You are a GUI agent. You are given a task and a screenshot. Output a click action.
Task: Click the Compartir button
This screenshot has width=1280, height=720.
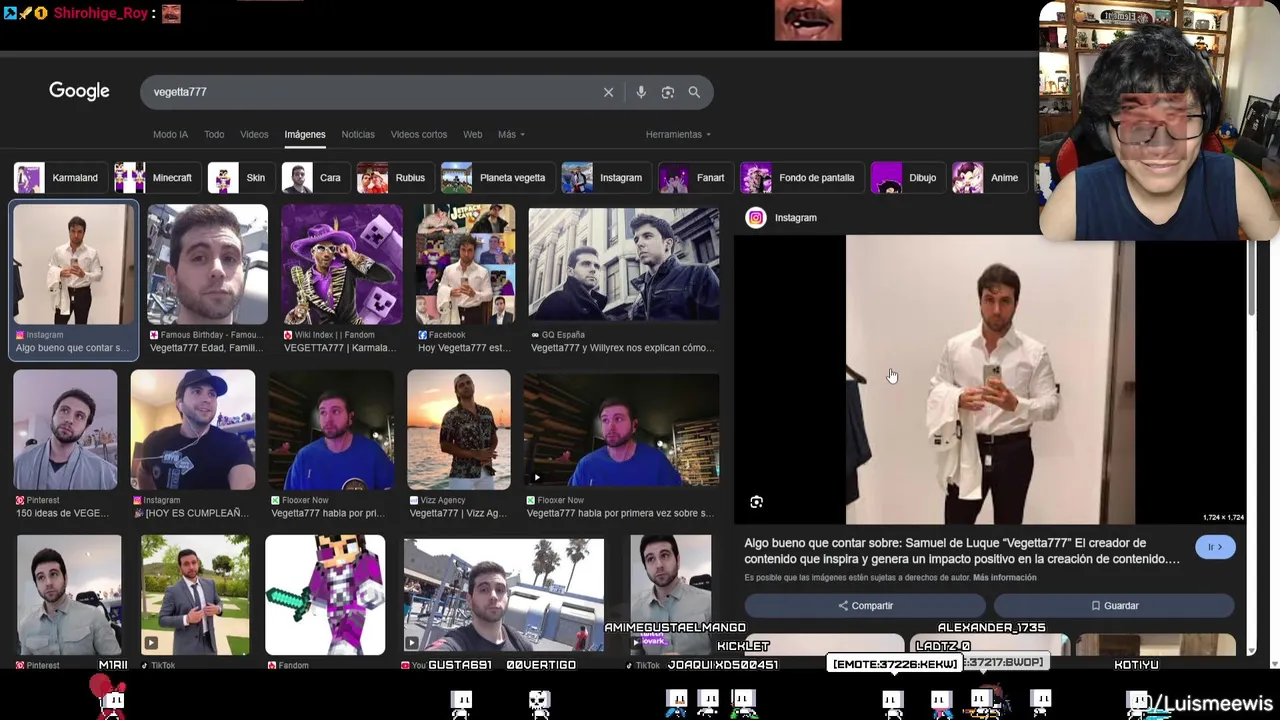(x=865, y=606)
